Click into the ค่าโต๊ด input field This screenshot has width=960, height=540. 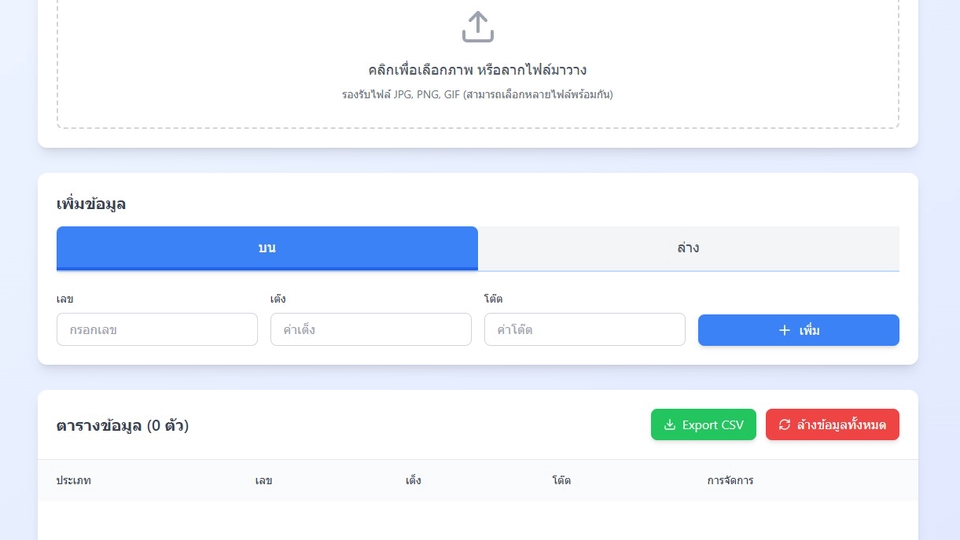pos(584,330)
